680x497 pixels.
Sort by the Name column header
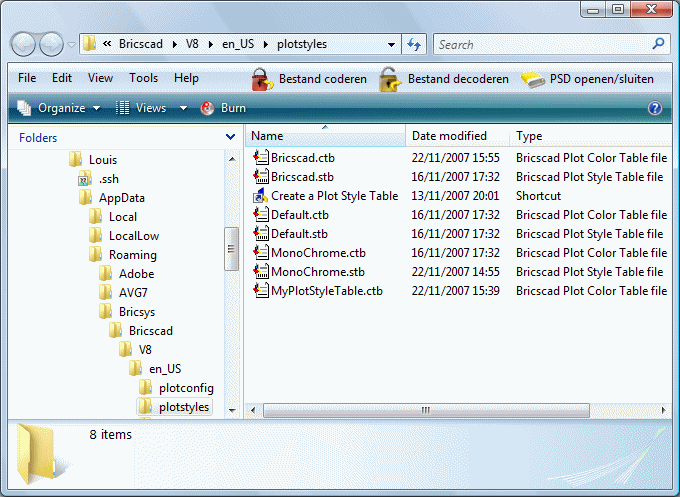point(326,136)
